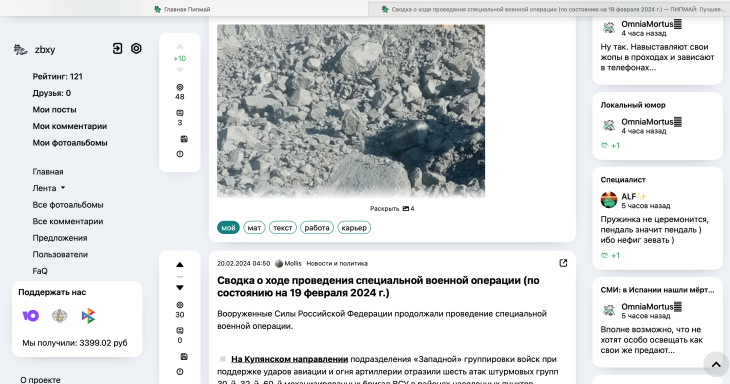Open СМИ: в Испании нашли мёрт... title
The height and width of the screenshot is (384, 730).
coord(657,290)
